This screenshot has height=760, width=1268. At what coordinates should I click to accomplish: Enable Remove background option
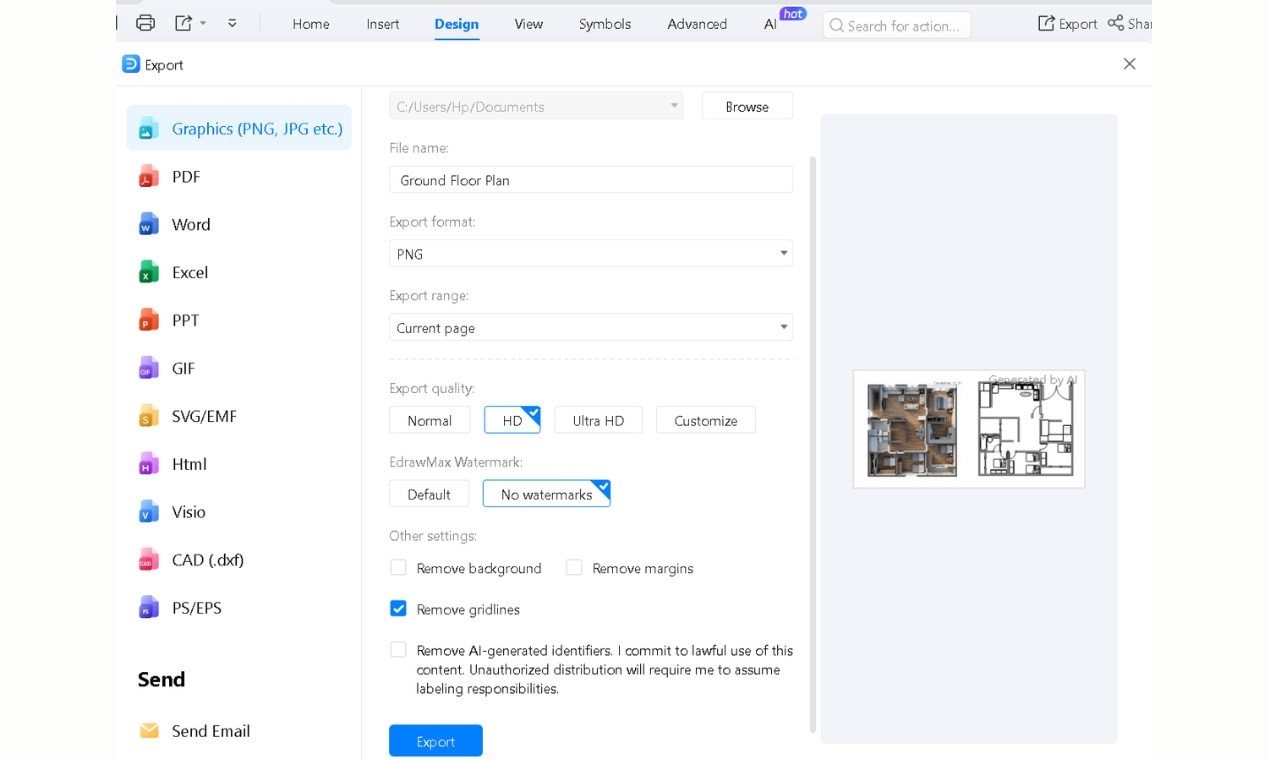(x=398, y=567)
